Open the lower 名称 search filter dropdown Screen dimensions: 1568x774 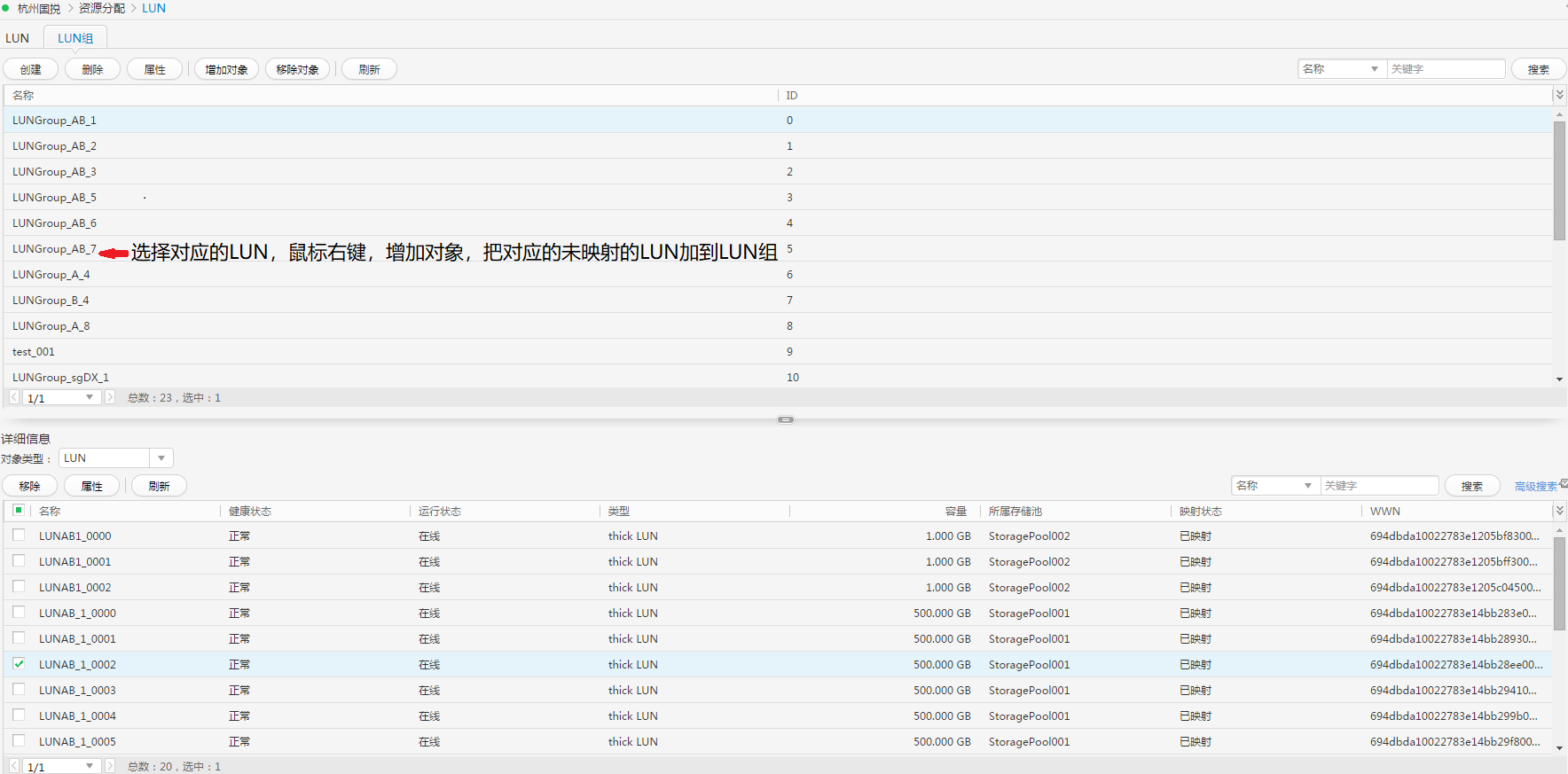1275,485
